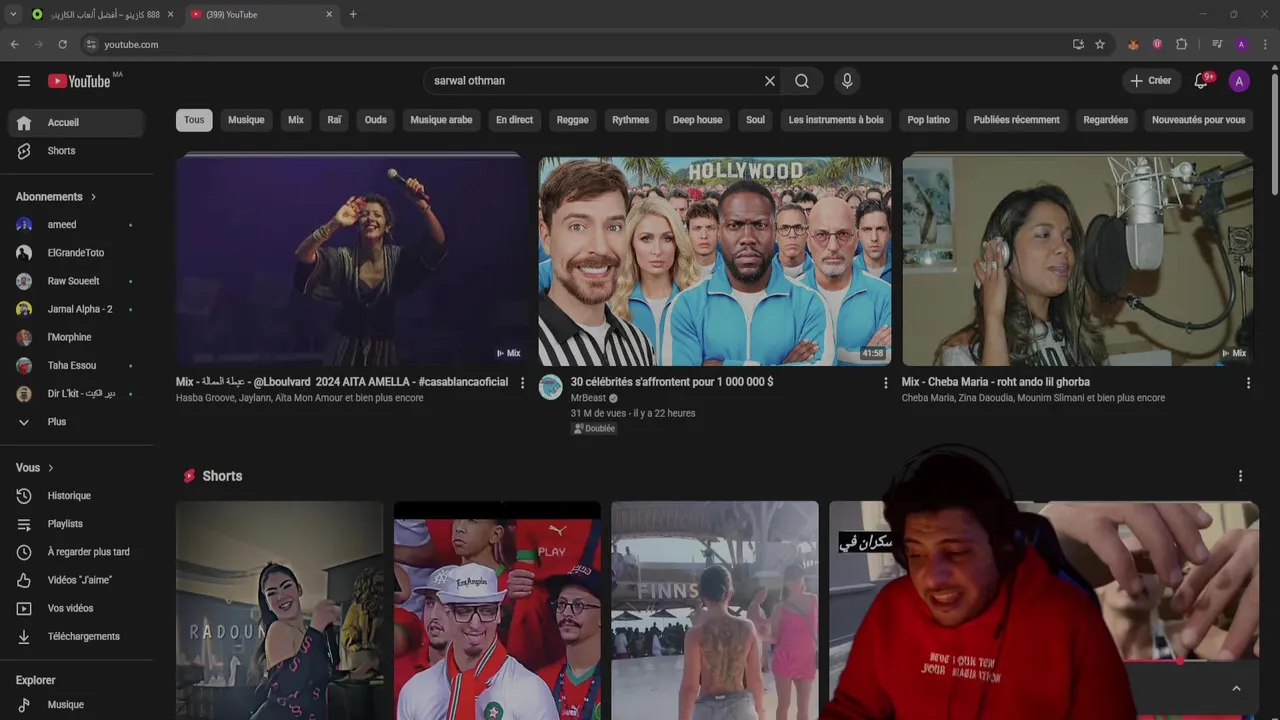Open the YouTube hamburger guide menu

click(24, 81)
